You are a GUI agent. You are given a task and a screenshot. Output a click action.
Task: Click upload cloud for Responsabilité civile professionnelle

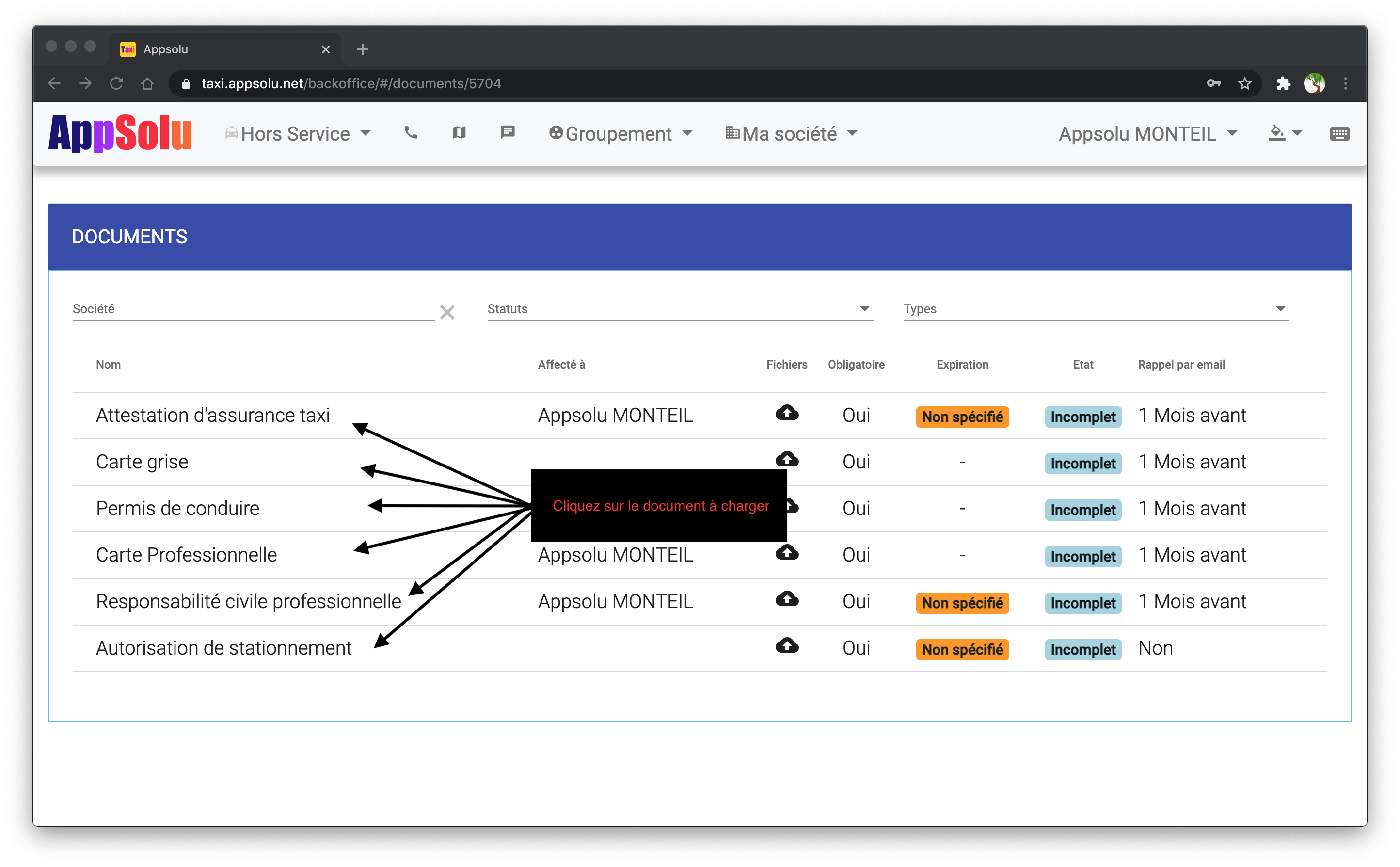point(787,599)
